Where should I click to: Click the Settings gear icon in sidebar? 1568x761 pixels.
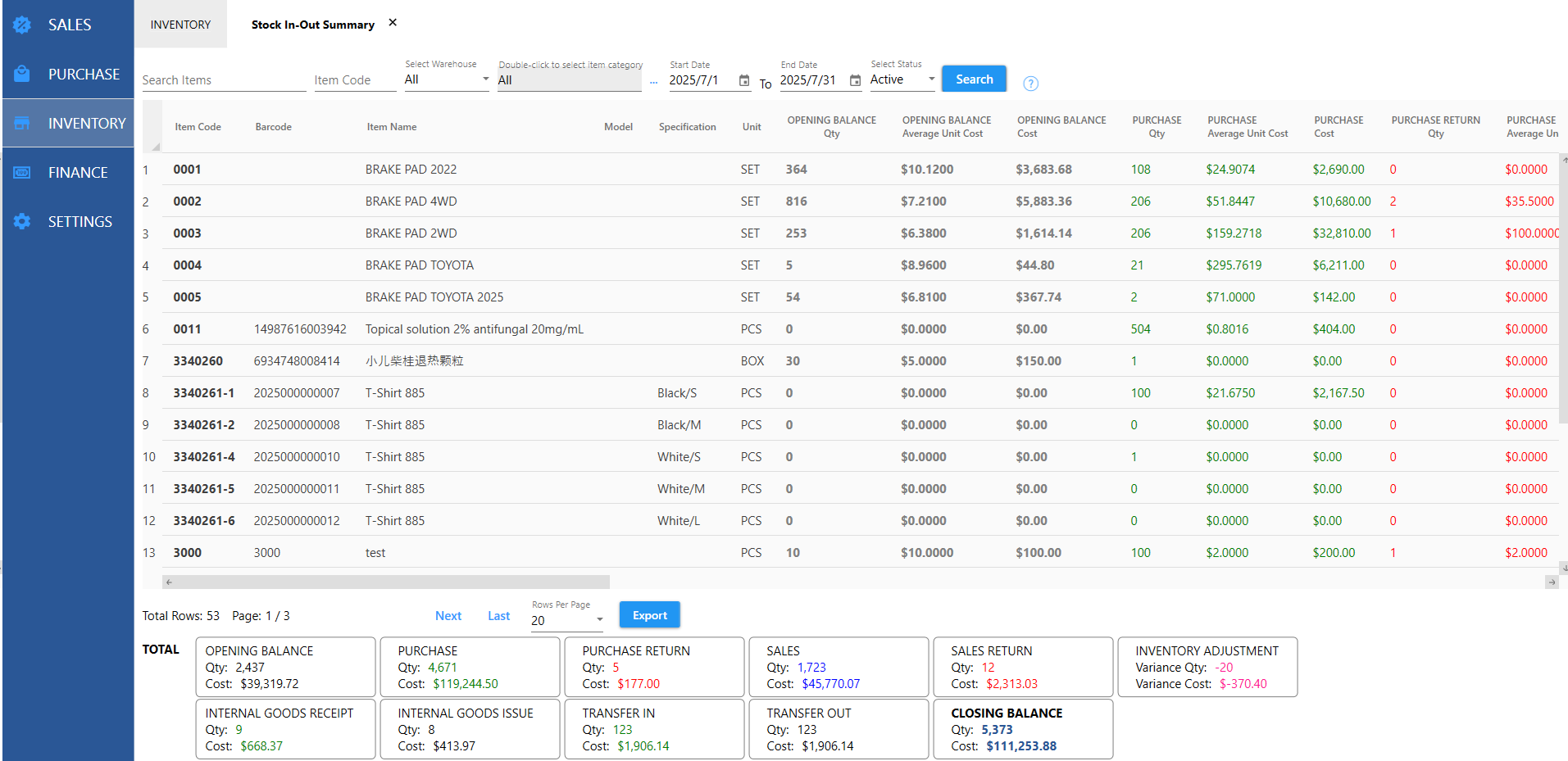click(x=22, y=221)
